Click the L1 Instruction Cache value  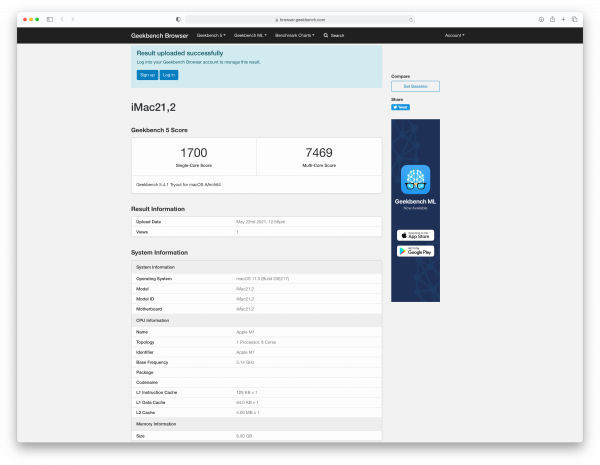coord(247,393)
